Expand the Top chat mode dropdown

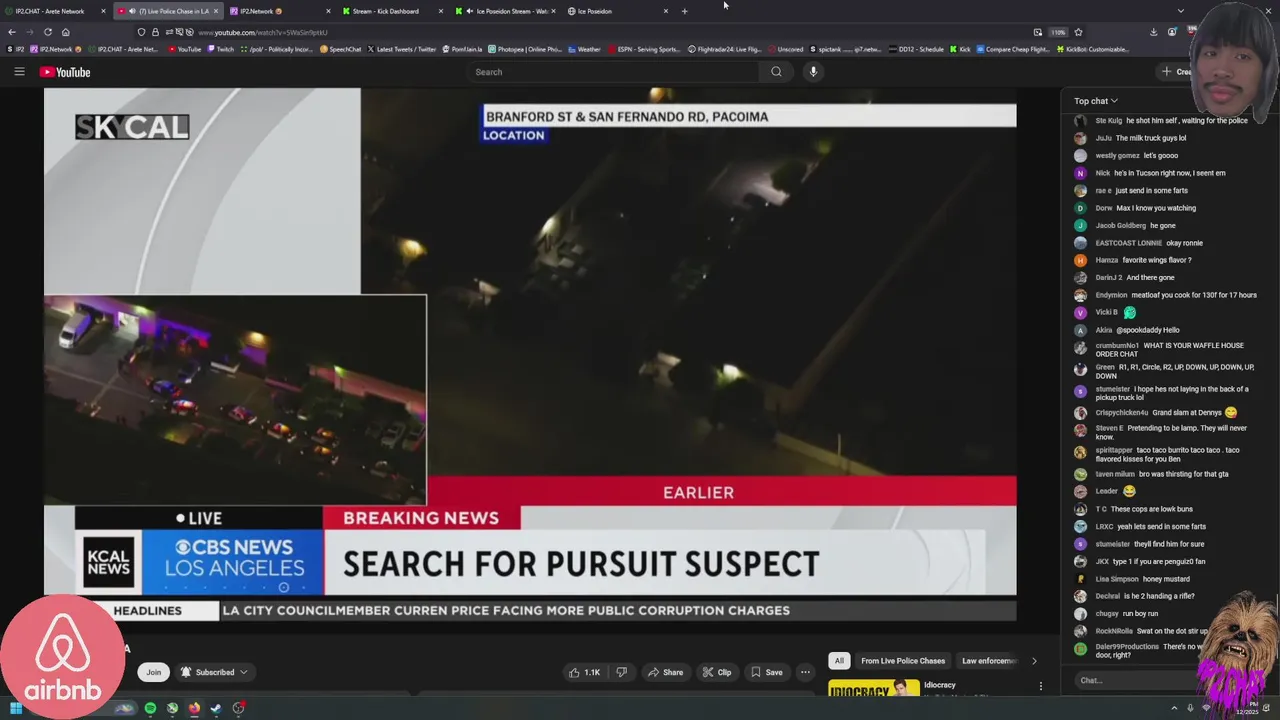1096,101
